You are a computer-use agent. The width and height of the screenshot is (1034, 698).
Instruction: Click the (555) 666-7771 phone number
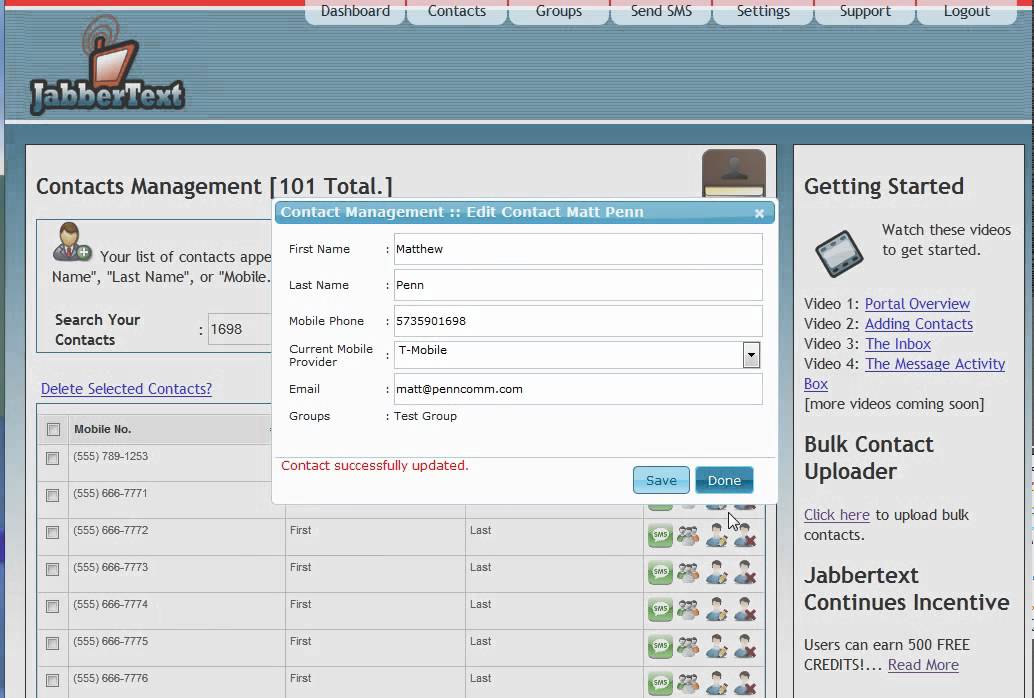click(110, 493)
